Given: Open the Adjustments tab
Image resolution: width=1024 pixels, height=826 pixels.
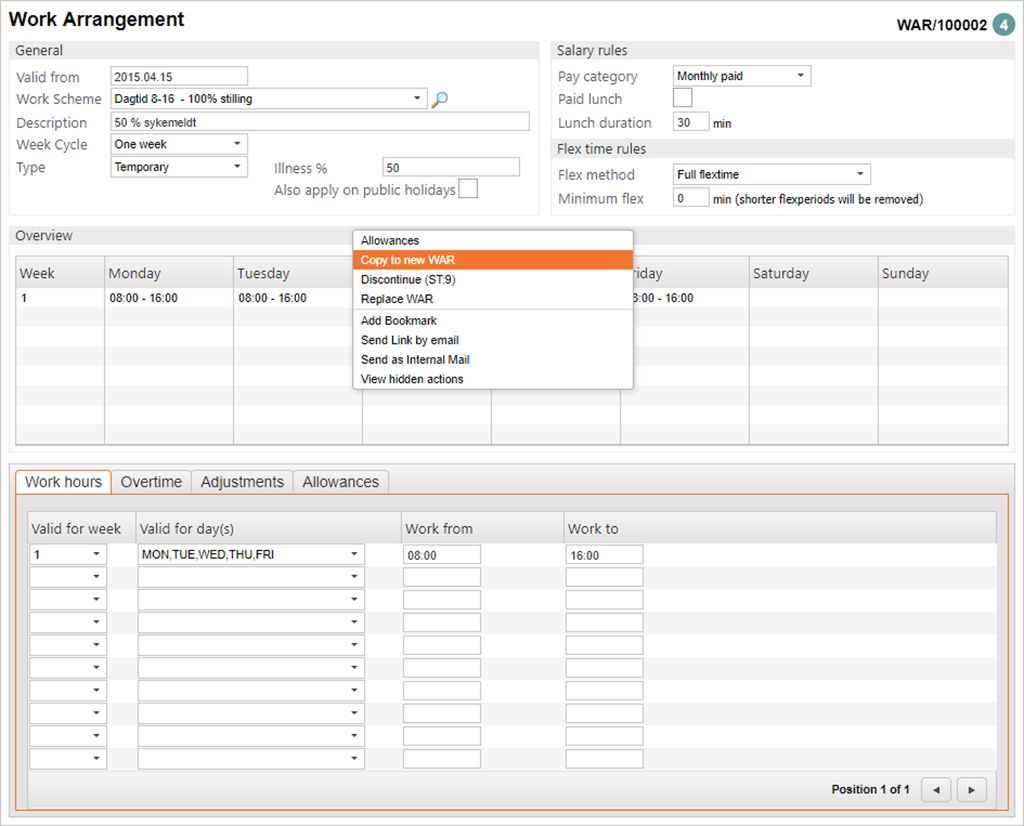Looking at the screenshot, I should (x=242, y=482).
